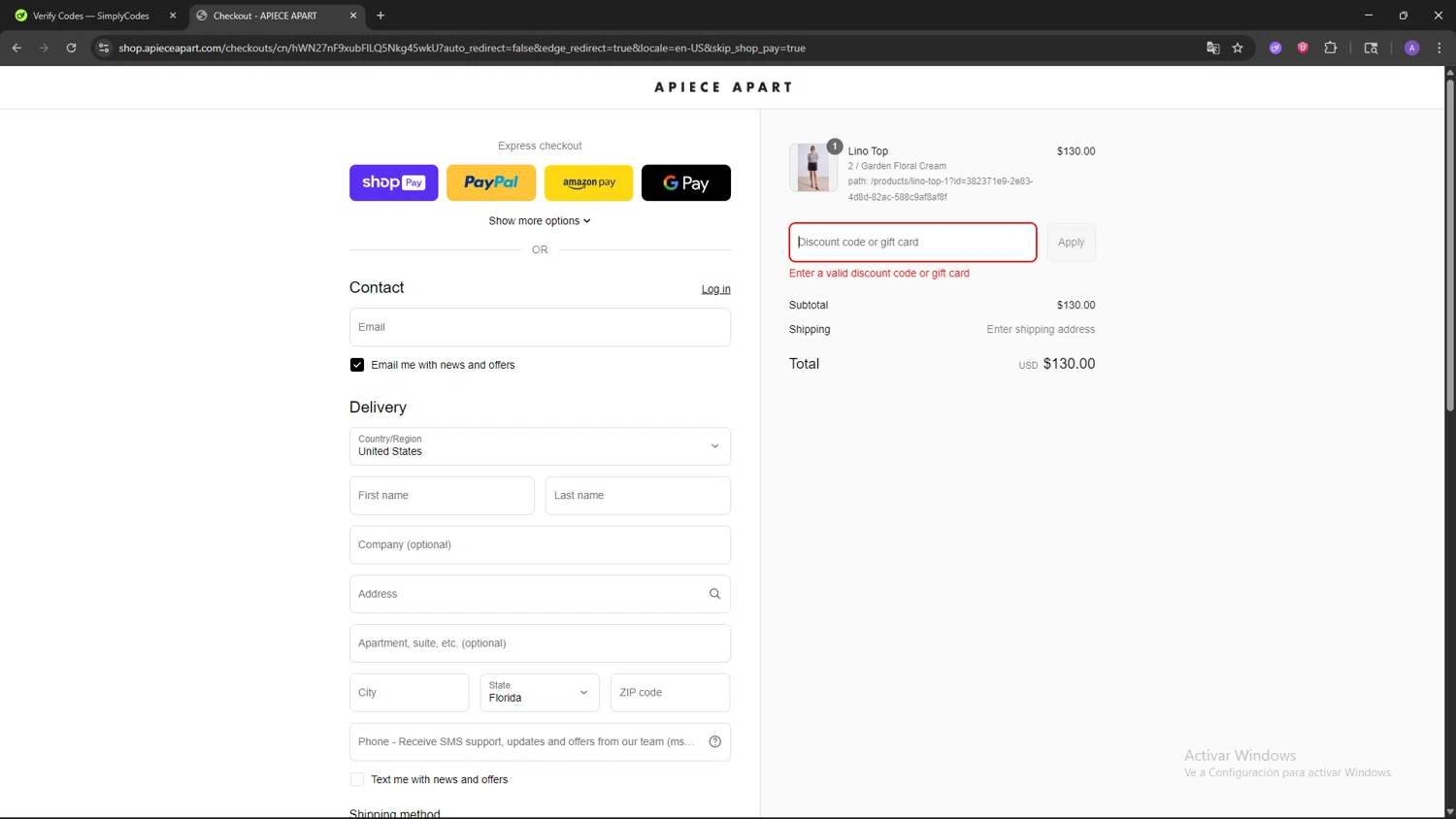Click the Lino Top product name
Image resolution: width=1456 pixels, height=819 pixels.
(868, 151)
